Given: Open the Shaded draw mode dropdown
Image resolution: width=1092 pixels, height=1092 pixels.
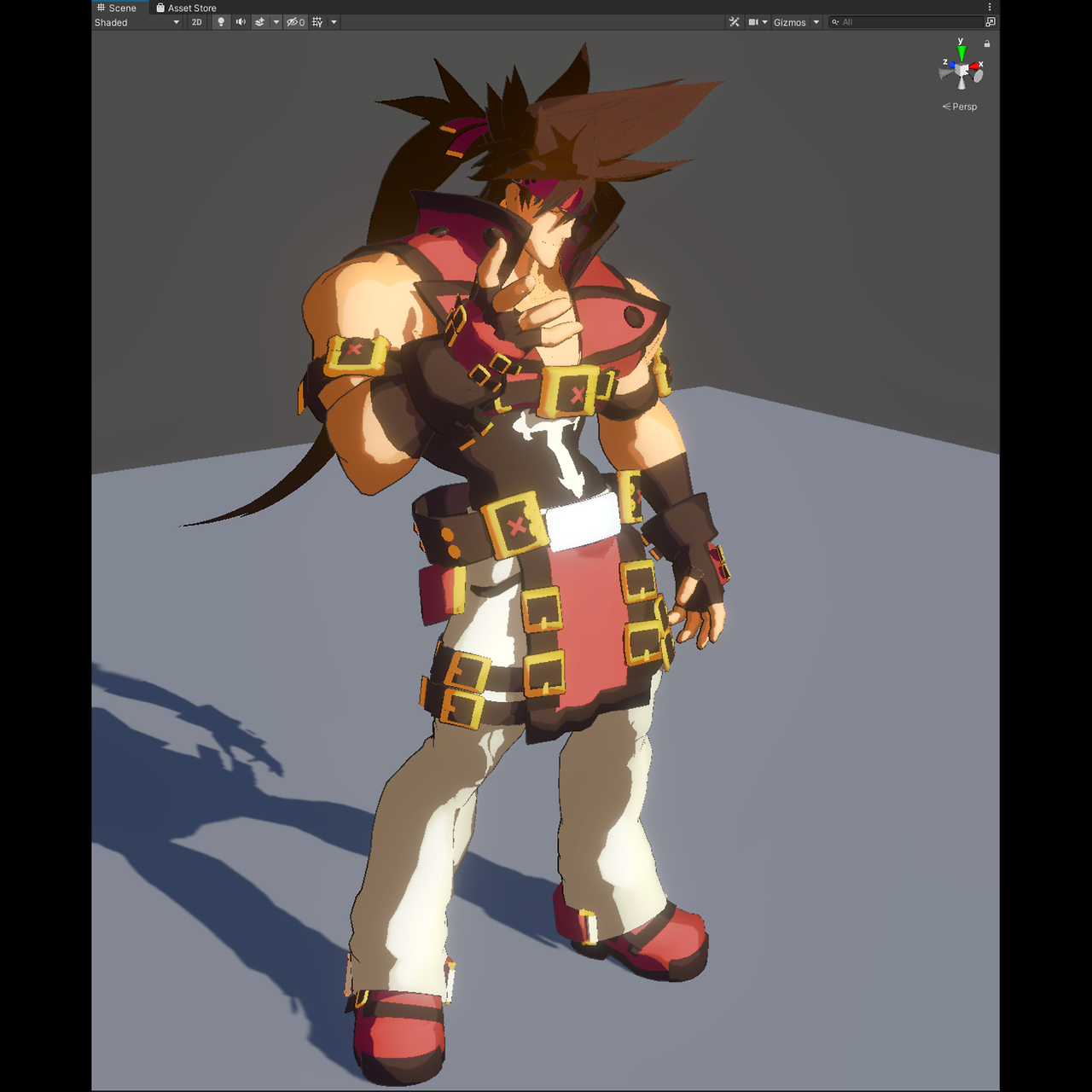Looking at the screenshot, I should coord(137,22).
